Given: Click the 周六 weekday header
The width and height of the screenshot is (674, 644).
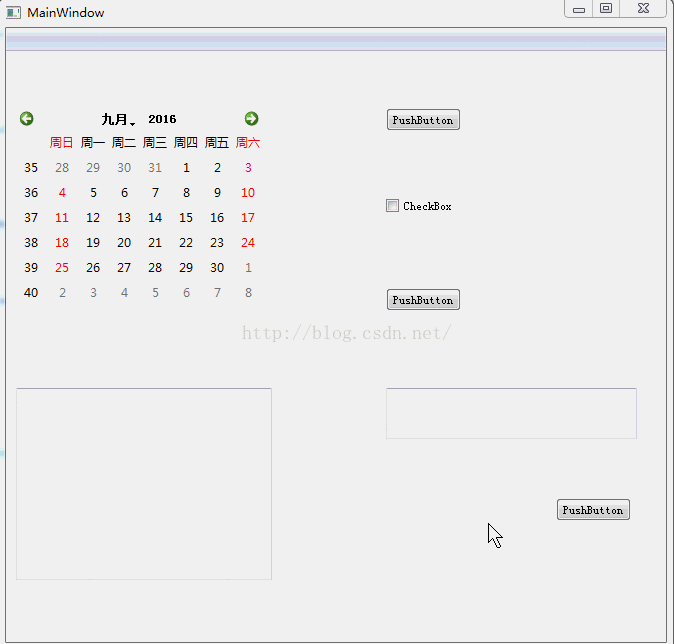Looking at the screenshot, I should tap(248, 142).
